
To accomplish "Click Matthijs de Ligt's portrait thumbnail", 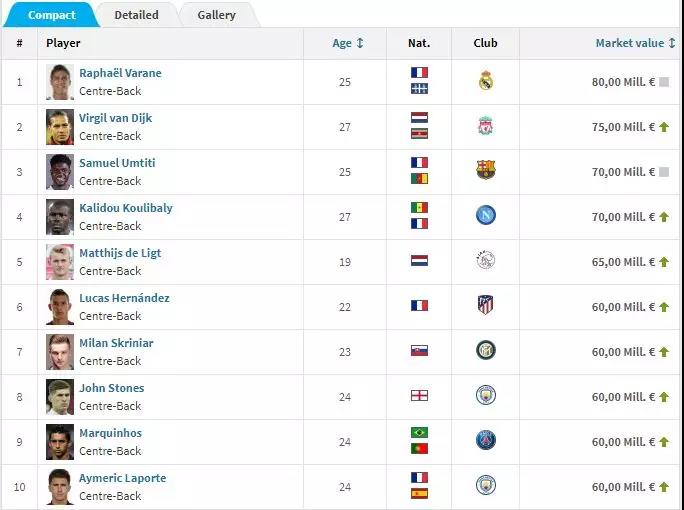I will point(60,262).
